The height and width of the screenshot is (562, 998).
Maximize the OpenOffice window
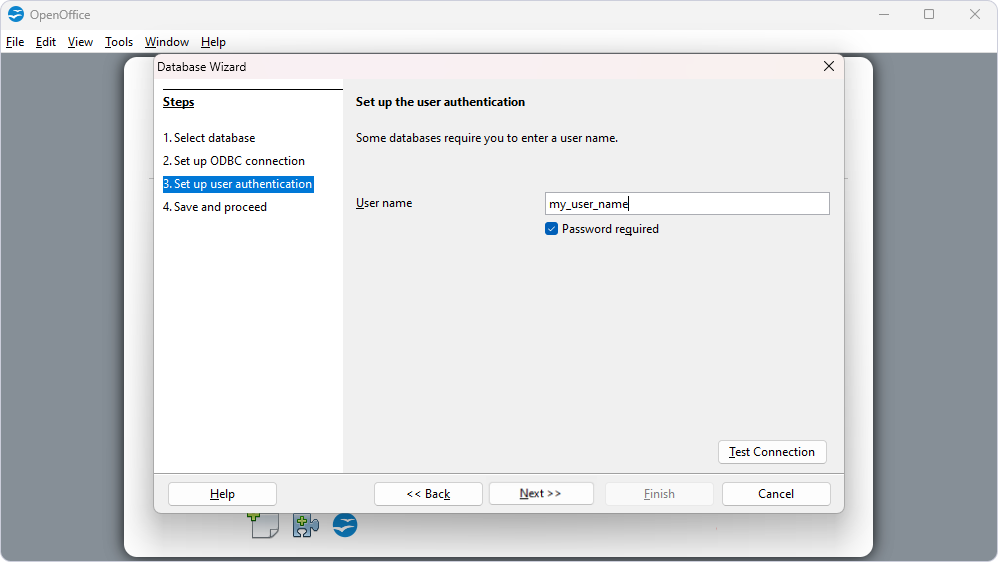pyautogui.click(x=929, y=14)
